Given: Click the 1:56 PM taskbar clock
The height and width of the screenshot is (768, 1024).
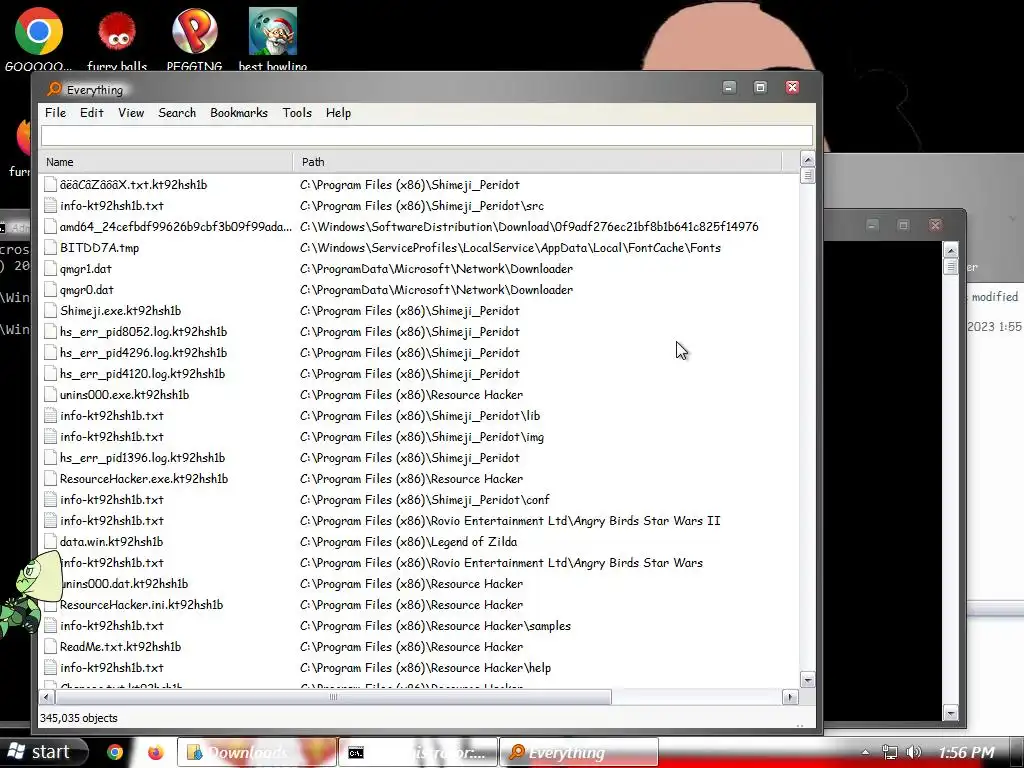Looking at the screenshot, I should point(966,752).
